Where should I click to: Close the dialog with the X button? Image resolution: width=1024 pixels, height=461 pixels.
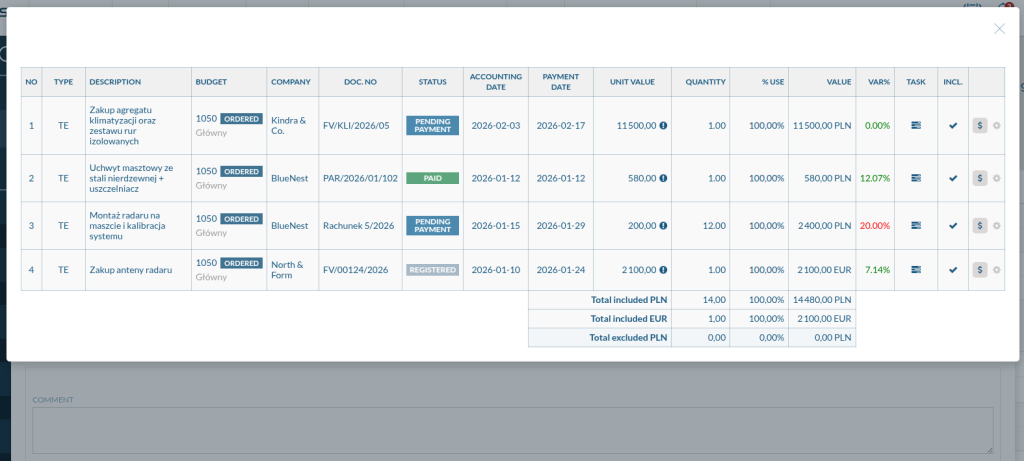(x=999, y=29)
